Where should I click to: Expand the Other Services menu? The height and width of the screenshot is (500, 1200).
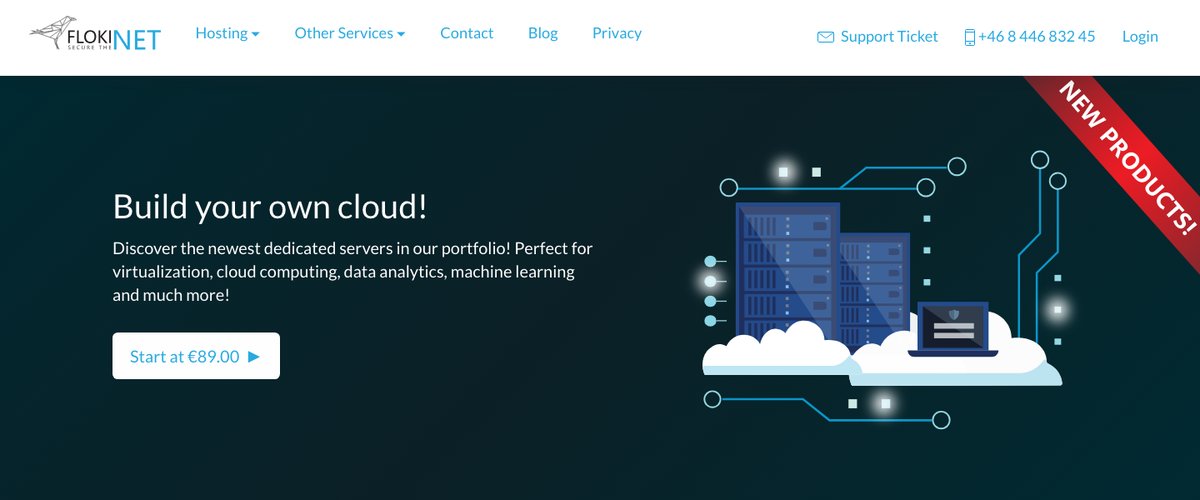coord(350,33)
